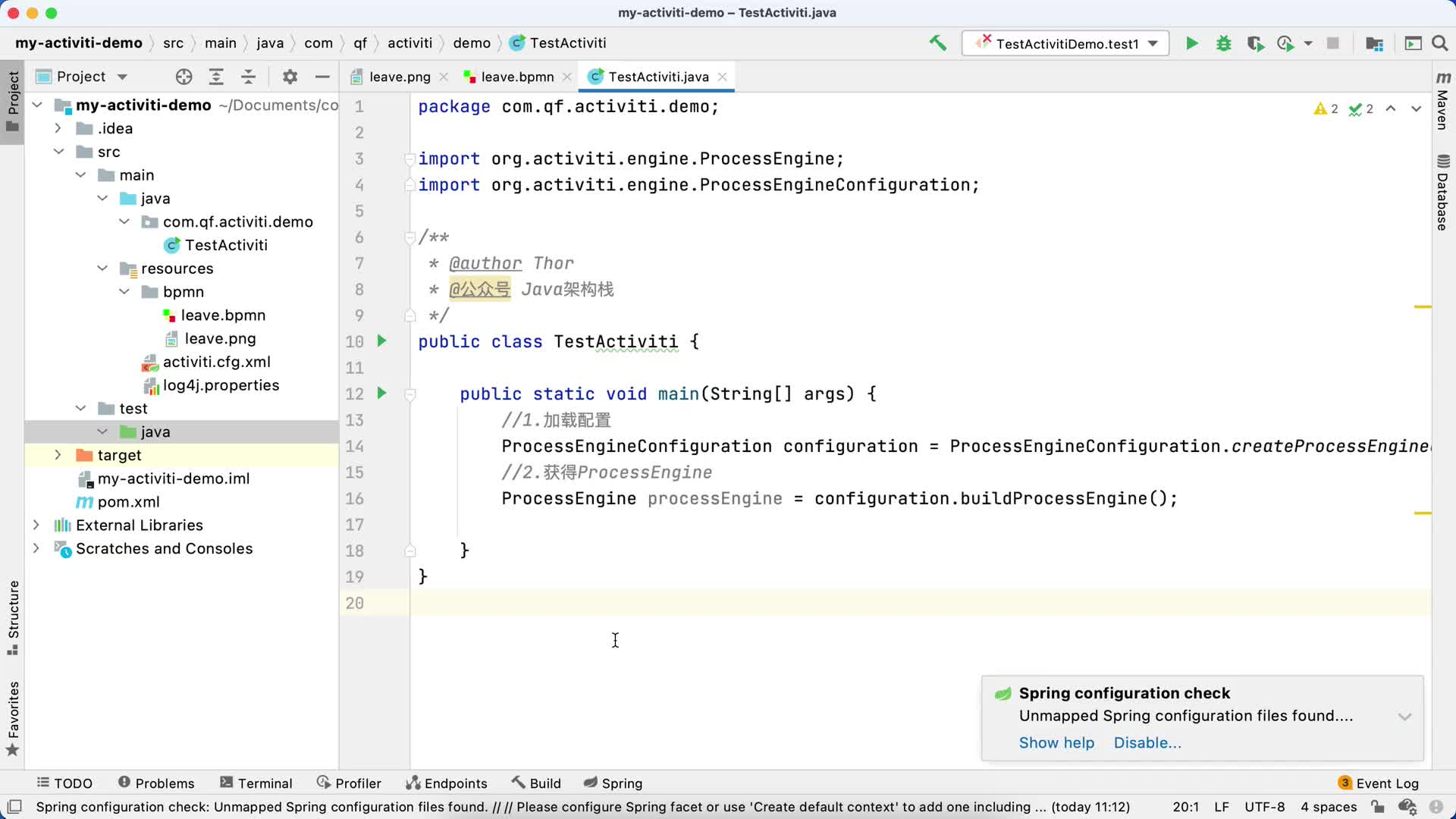Click the yellow warning stripe marker near line 16
1456x819 pixels.
point(1423,513)
